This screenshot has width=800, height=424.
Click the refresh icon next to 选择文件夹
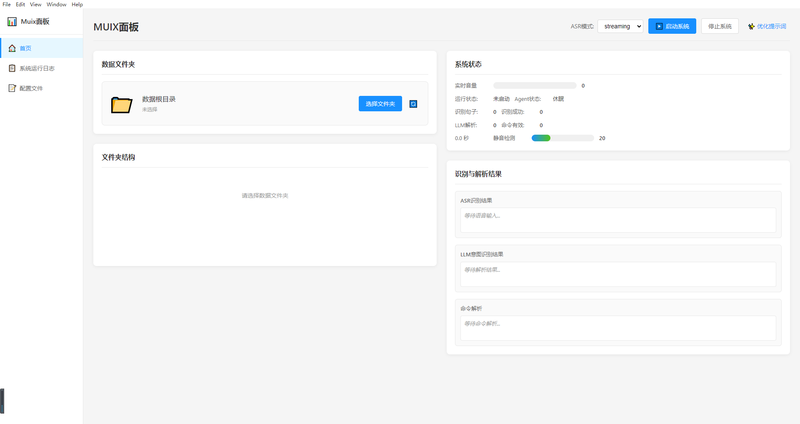coord(414,103)
